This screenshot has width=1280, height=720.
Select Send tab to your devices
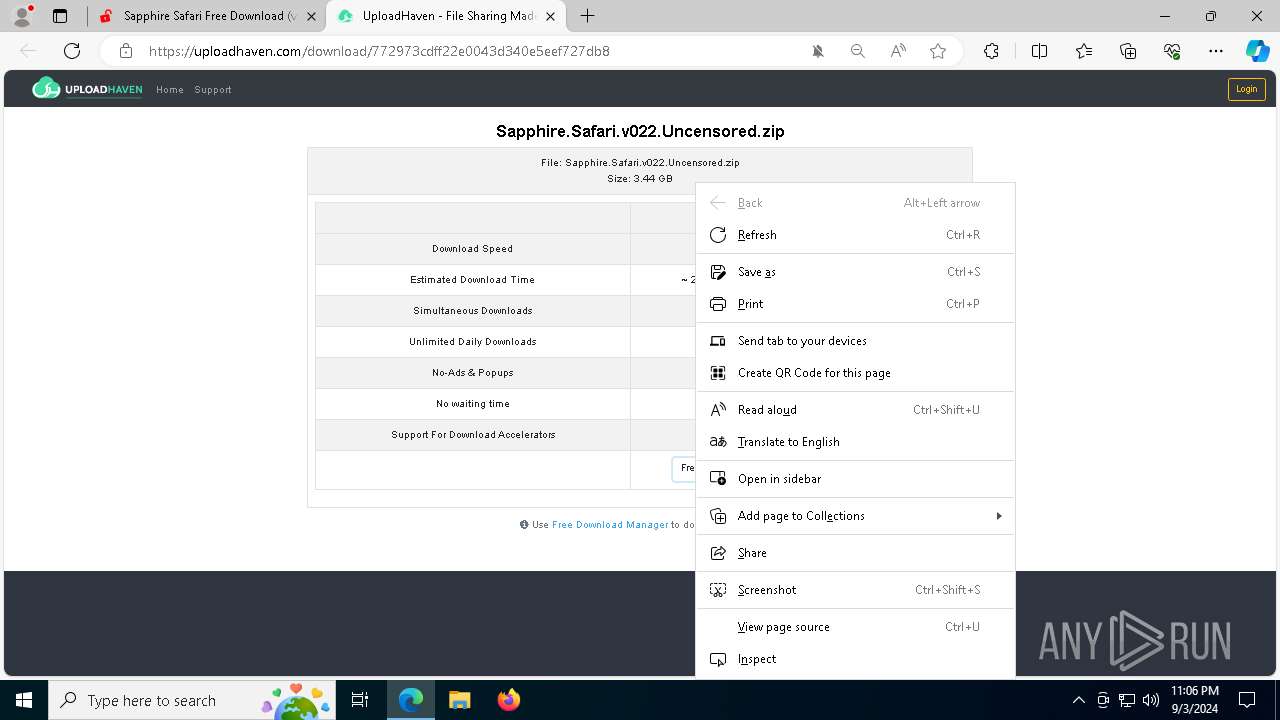pyautogui.click(x=855, y=341)
